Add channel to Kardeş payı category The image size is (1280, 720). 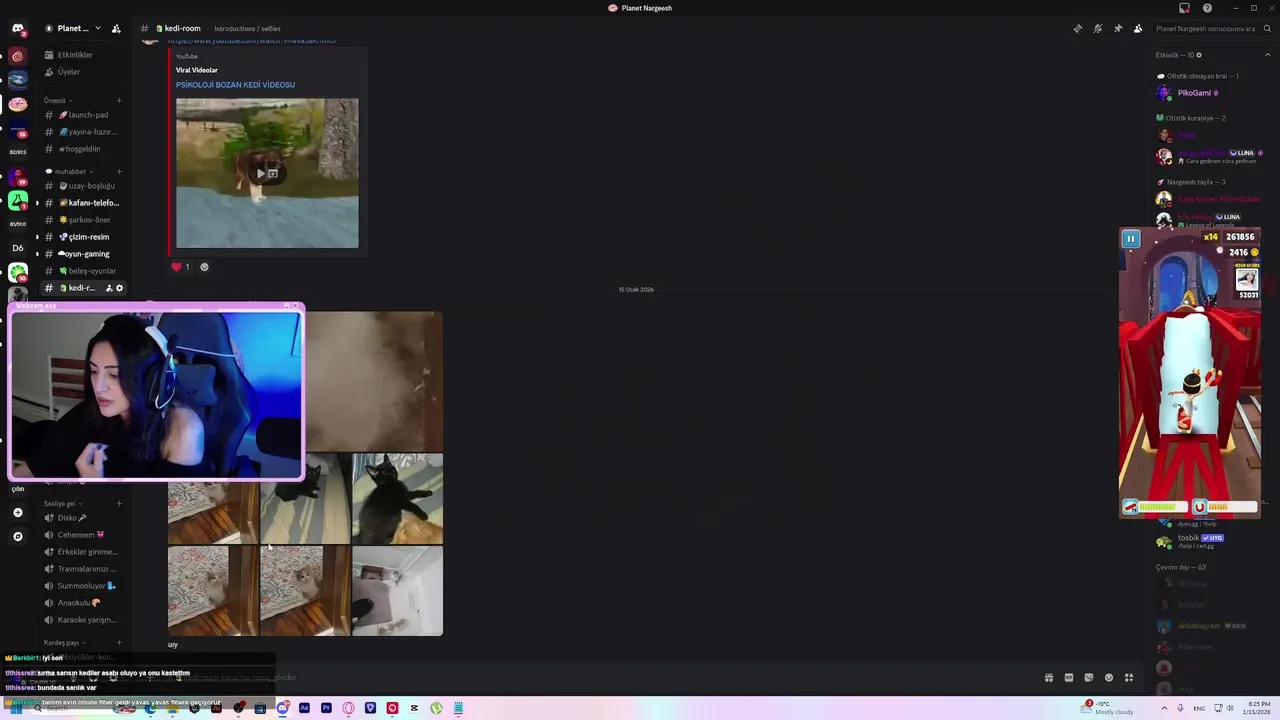(x=119, y=643)
